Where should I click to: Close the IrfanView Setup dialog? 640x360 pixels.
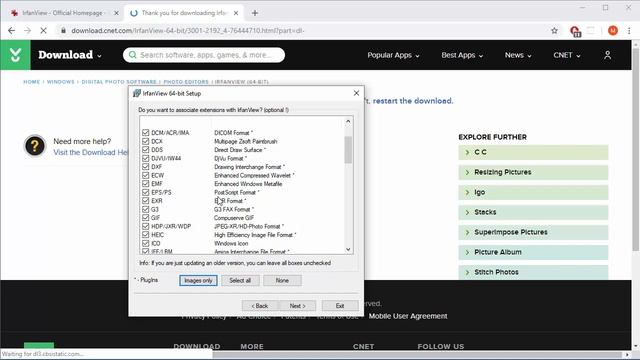coord(356,93)
